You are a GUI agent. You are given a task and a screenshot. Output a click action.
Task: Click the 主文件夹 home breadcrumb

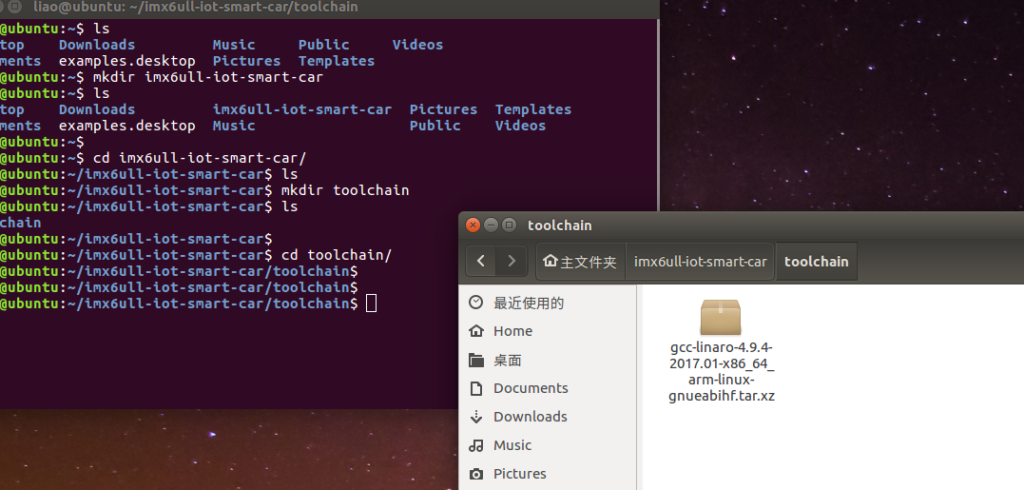(x=581, y=262)
